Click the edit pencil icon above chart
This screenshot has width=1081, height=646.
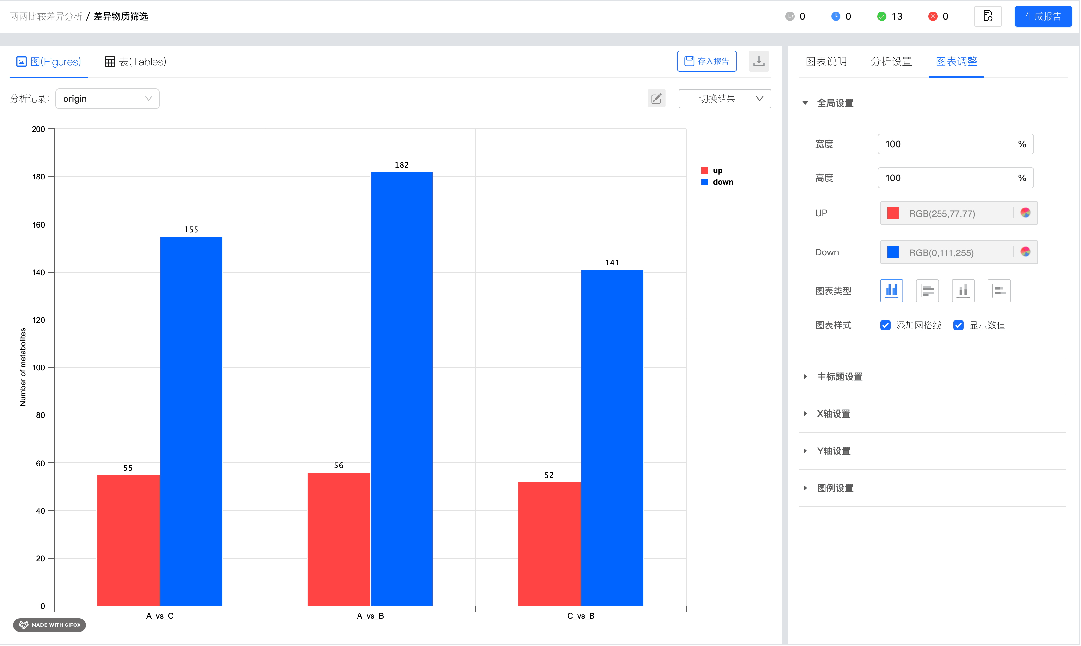tap(656, 99)
